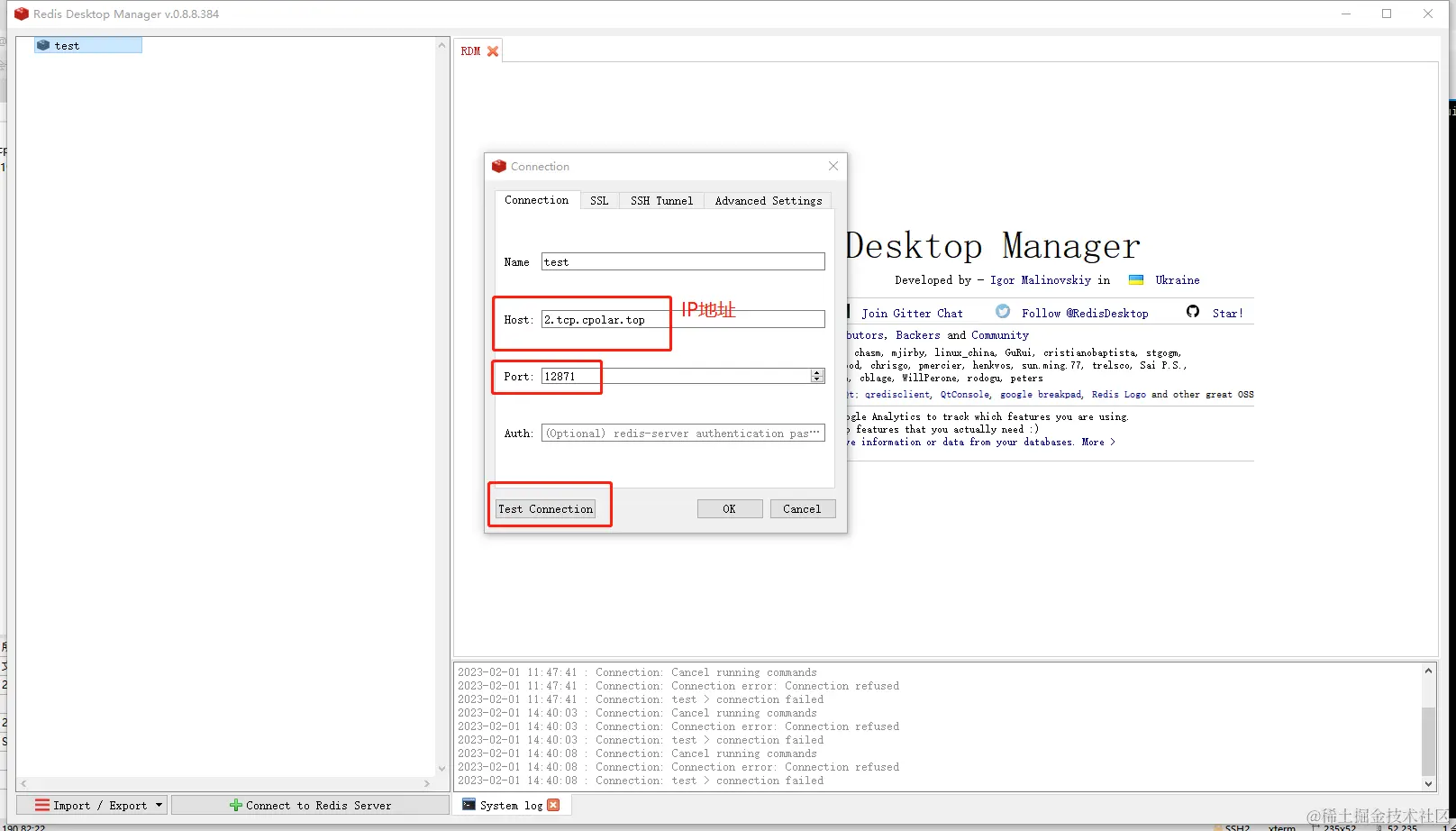Image resolution: width=1456 pixels, height=831 pixels.
Task: Click the green plus icon
Action: click(x=235, y=805)
